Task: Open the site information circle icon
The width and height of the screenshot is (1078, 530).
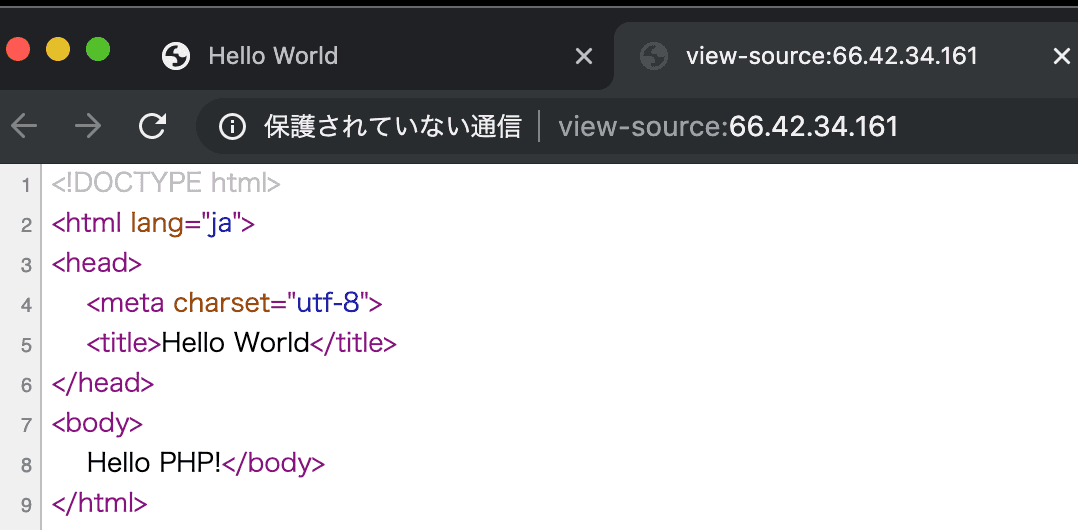Action: [x=232, y=126]
